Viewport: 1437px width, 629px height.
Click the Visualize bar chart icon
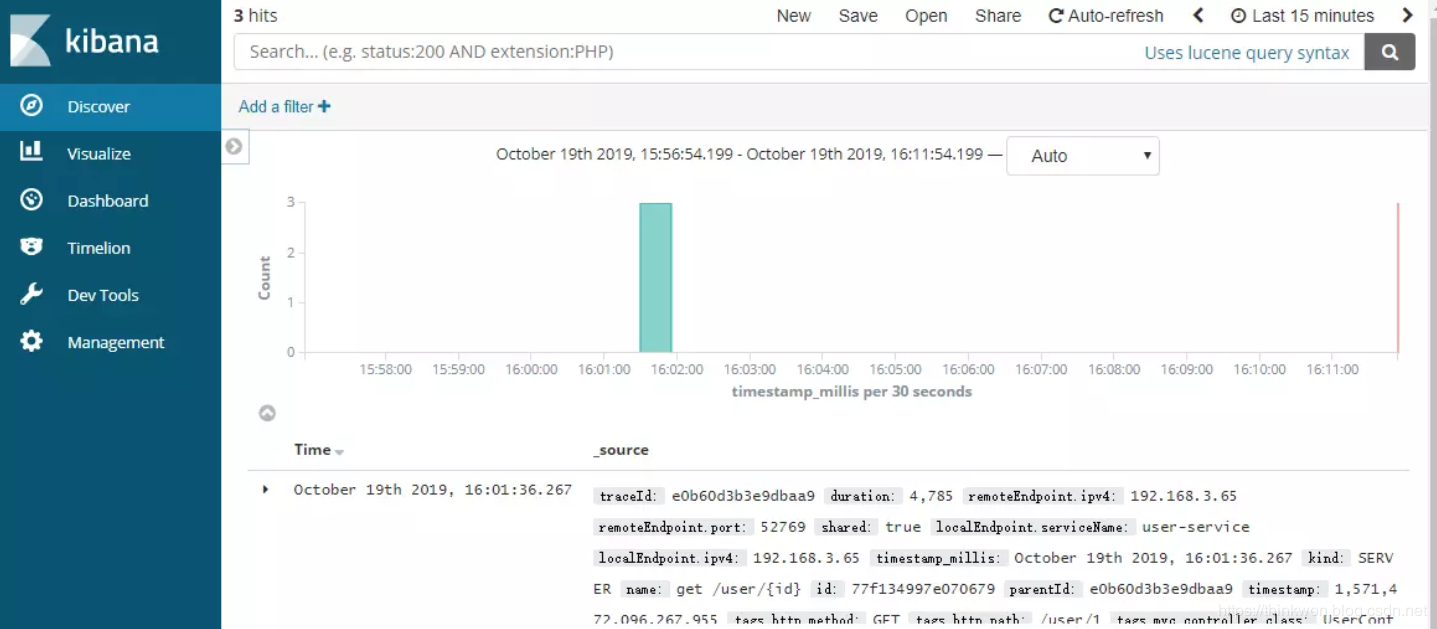(x=32, y=152)
